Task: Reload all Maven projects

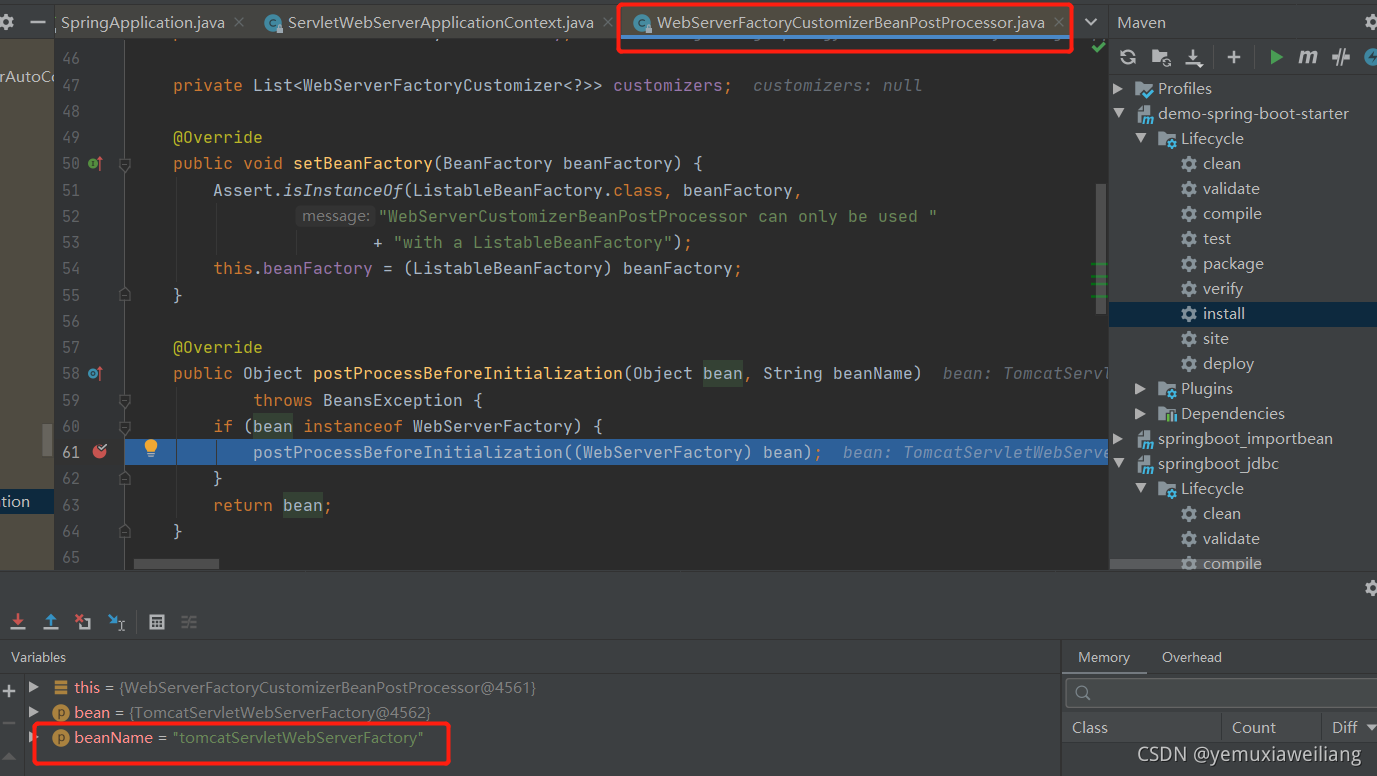Action: pyautogui.click(x=1128, y=57)
